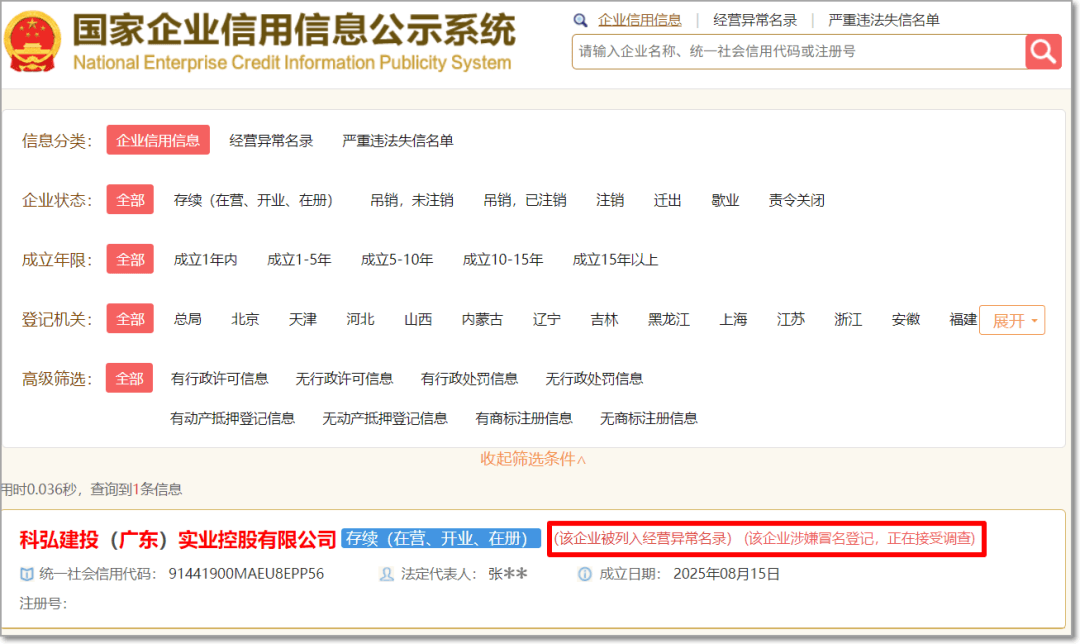The height and width of the screenshot is (644, 1080).
Task: Select 全部 in 高级筛选 row
Action: click(x=129, y=378)
